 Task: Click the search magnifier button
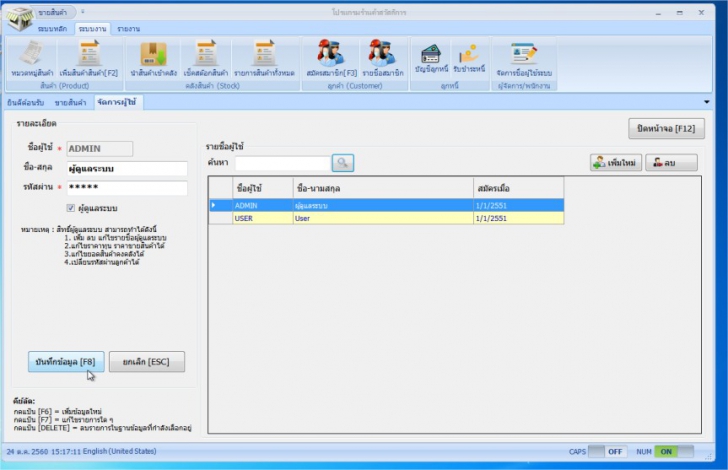[343, 163]
